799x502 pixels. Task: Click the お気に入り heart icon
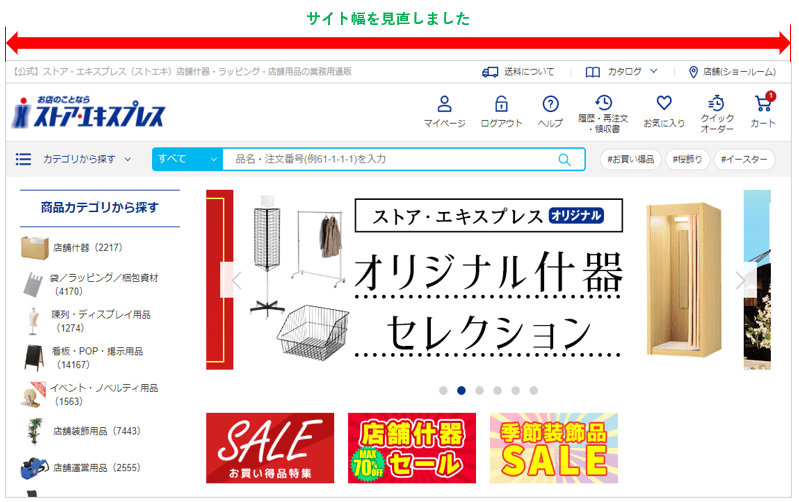(x=664, y=103)
